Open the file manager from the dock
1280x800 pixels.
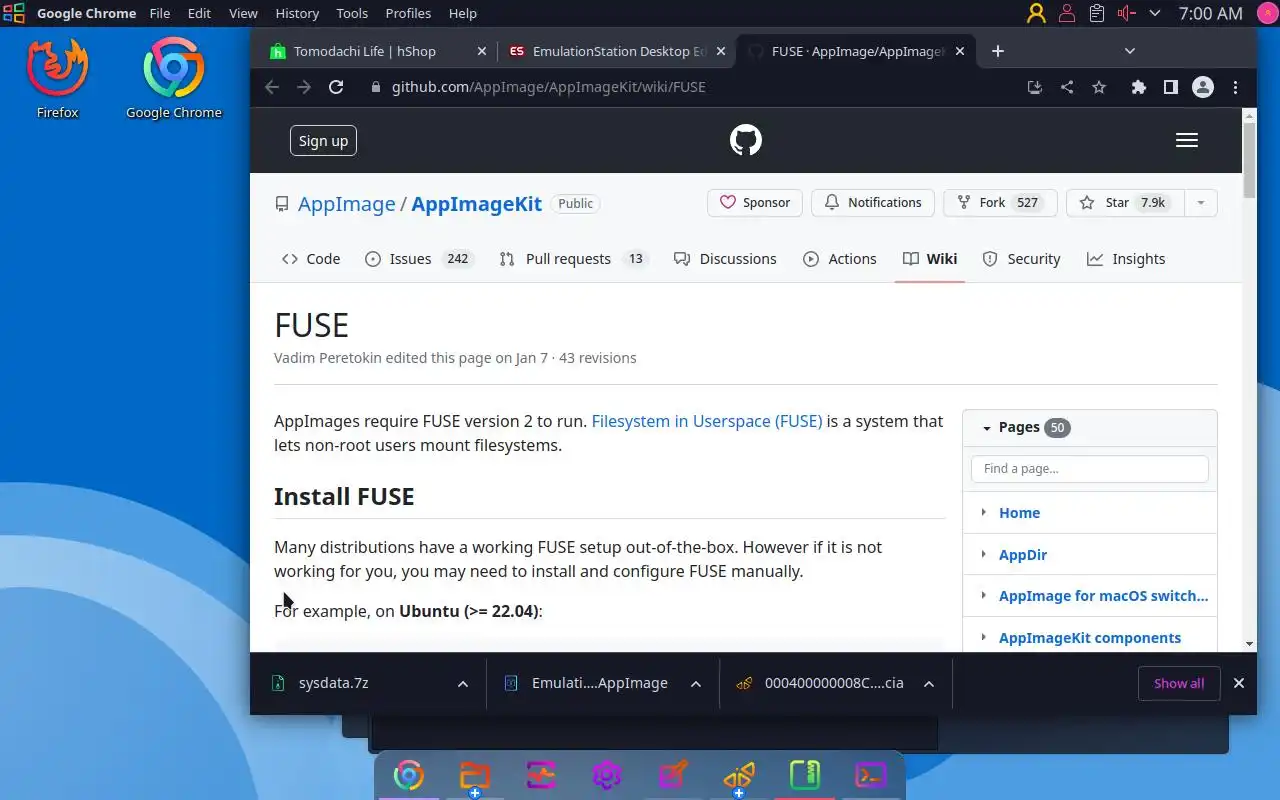475,776
